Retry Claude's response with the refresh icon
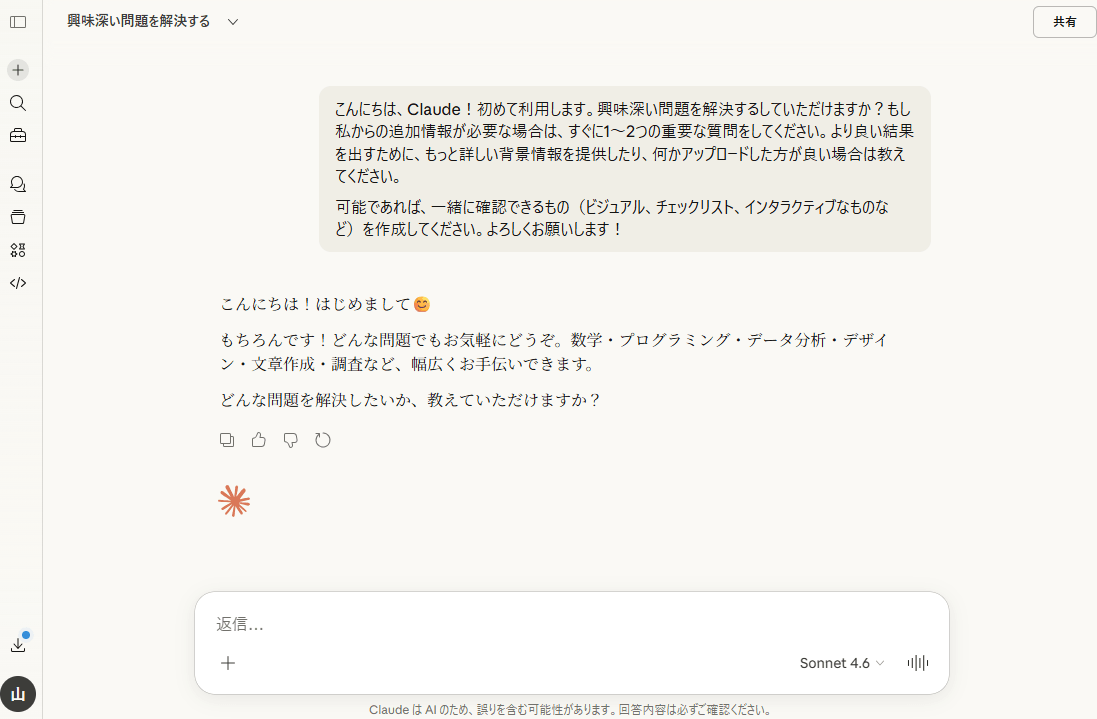This screenshot has height=719, width=1097. [322, 439]
